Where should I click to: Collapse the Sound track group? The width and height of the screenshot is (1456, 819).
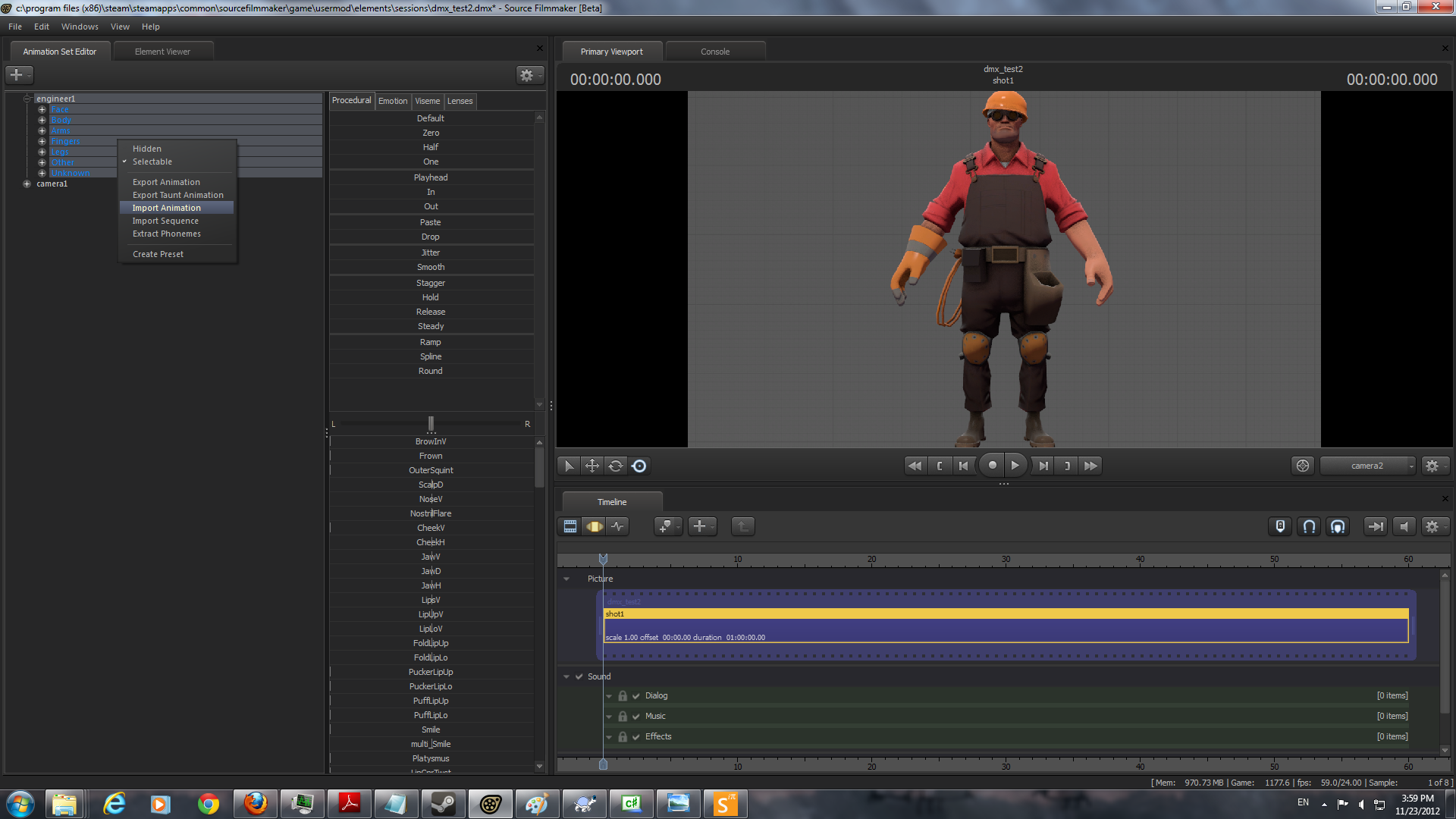pos(566,676)
